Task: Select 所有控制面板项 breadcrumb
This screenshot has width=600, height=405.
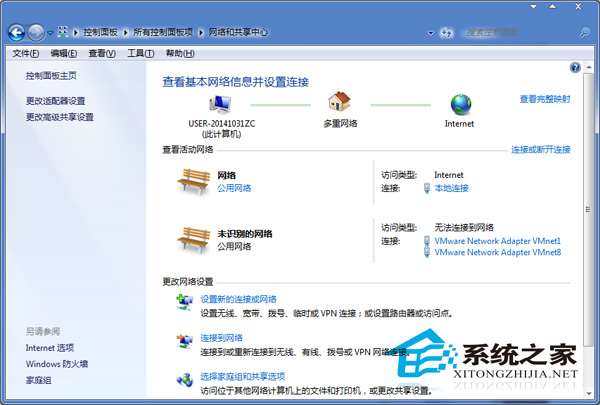Action: pyautogui.click(x=163, y=33)
